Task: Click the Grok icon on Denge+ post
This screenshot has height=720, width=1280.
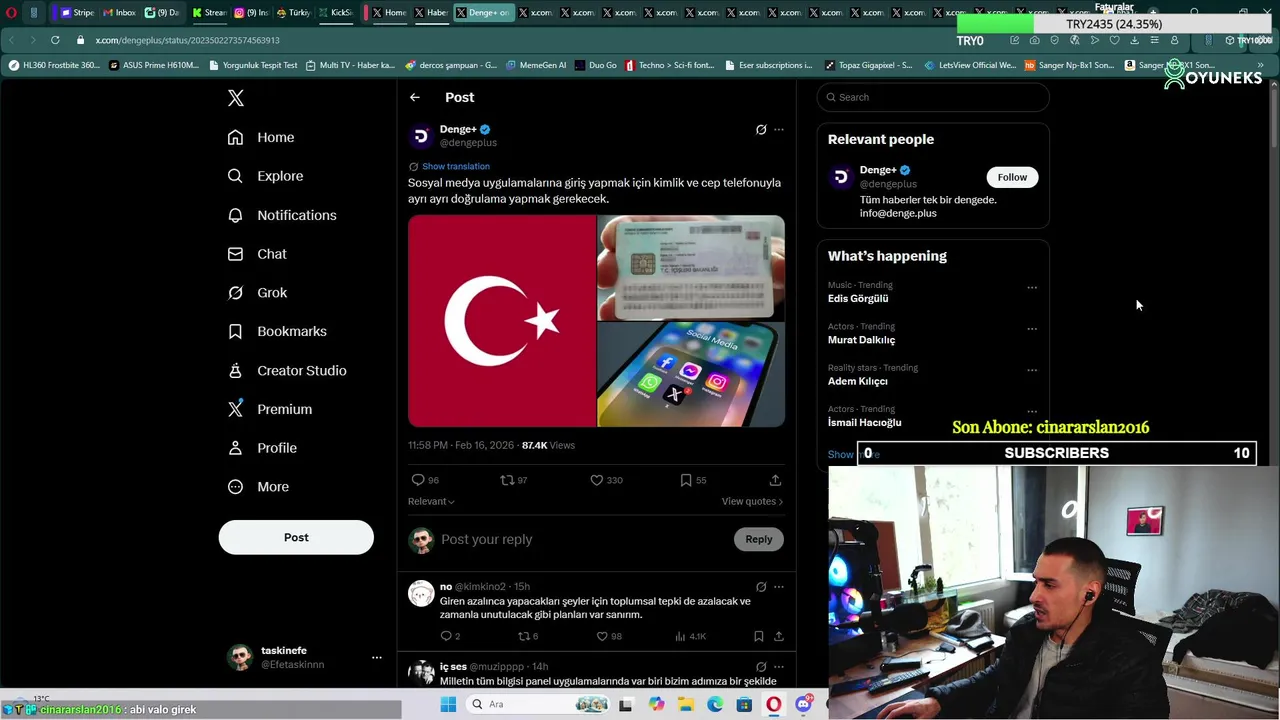Action: point(761,129)
